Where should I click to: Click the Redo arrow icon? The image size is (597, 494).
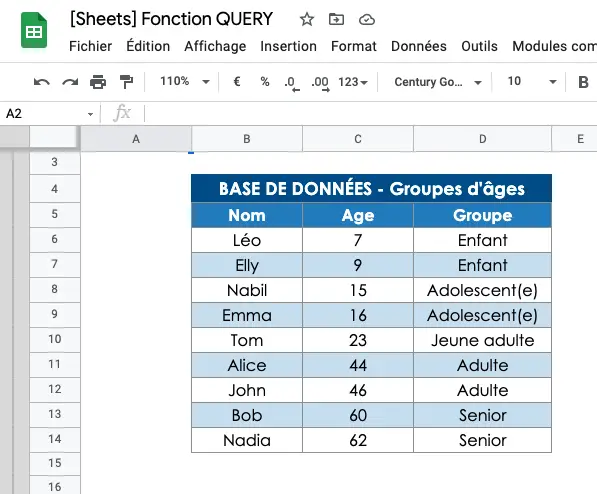pos(70,82)
